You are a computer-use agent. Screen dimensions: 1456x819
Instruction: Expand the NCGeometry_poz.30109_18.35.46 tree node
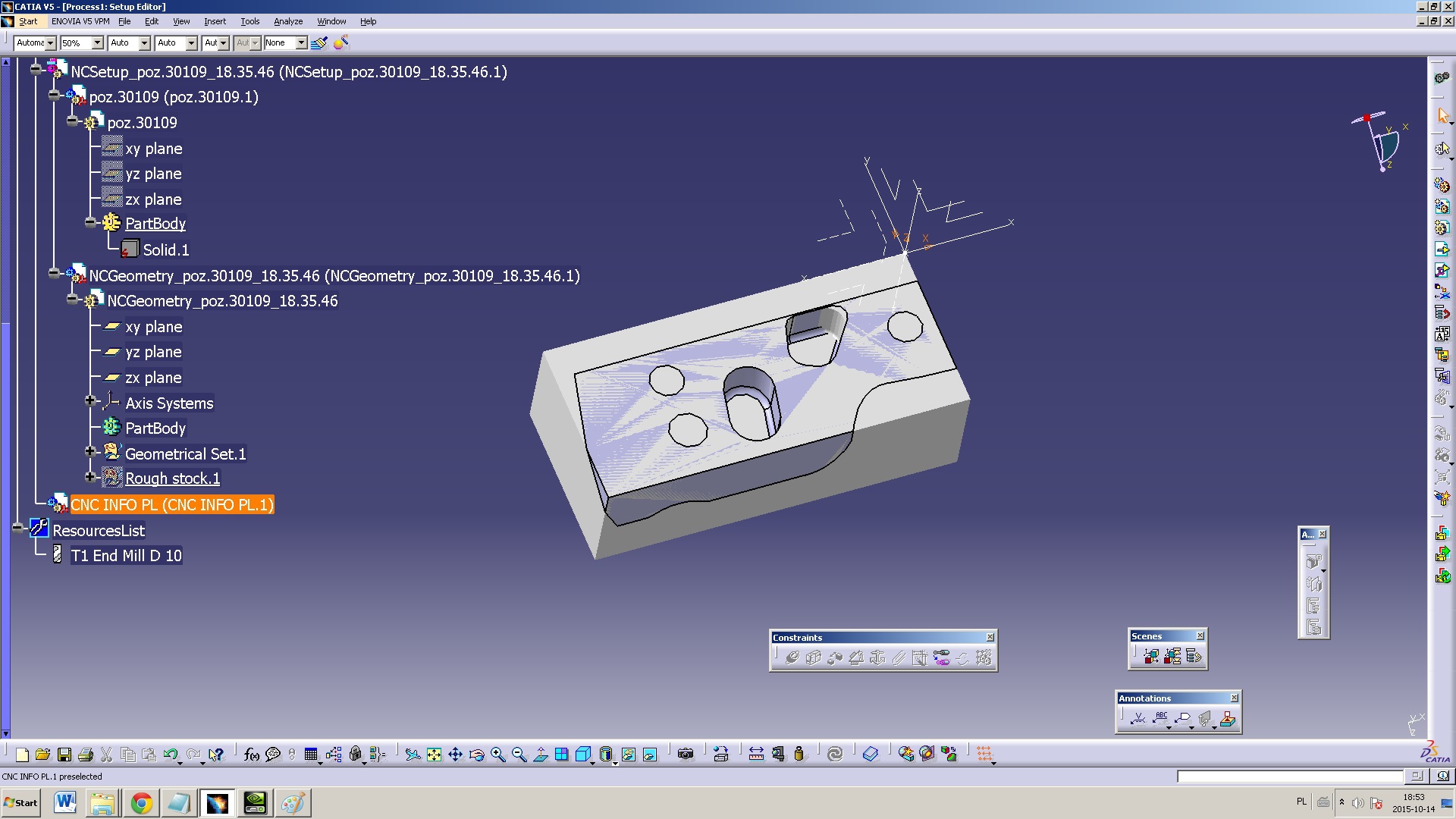point(57,275)
